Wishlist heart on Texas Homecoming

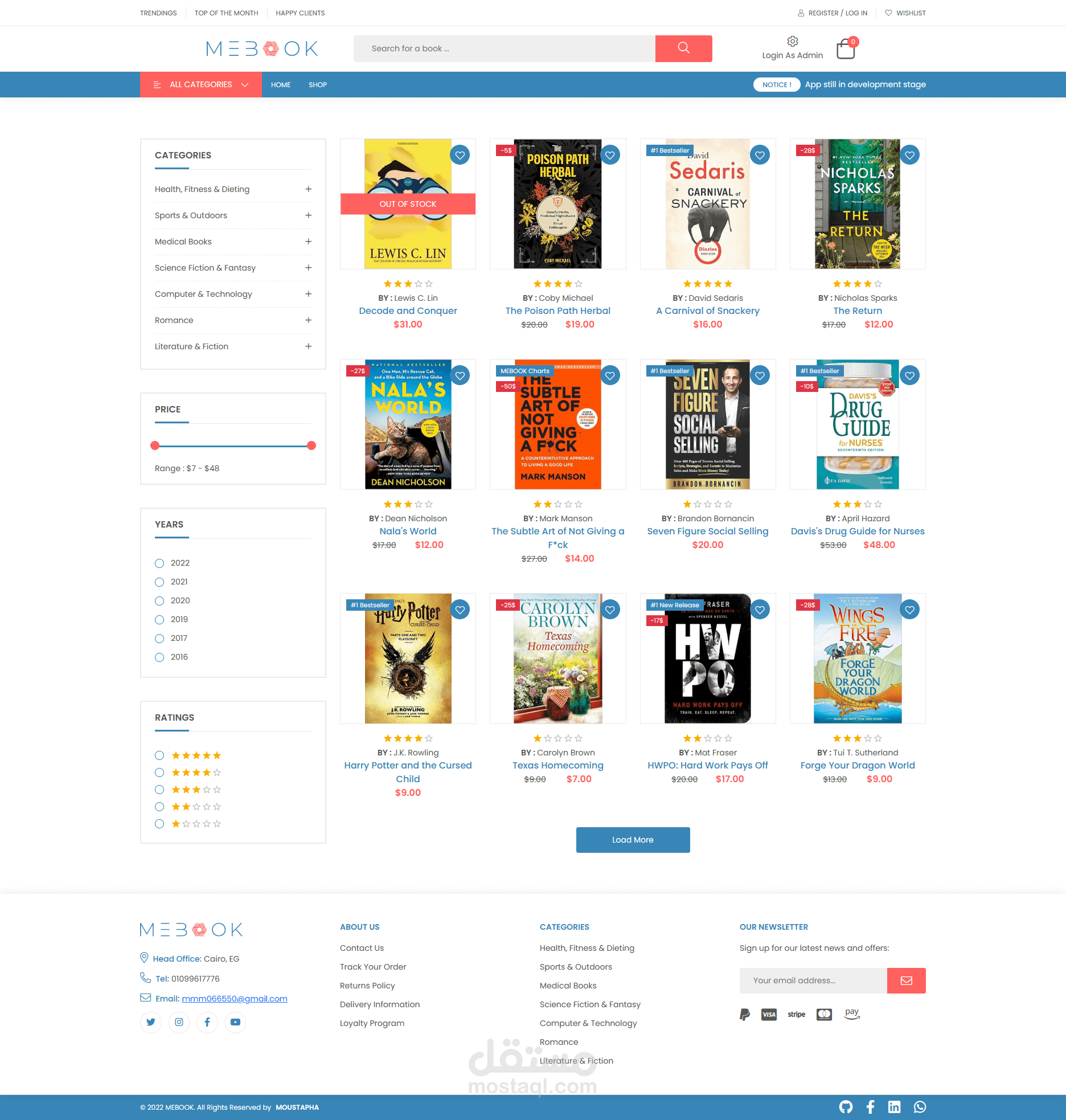click(x=610, y=610)
